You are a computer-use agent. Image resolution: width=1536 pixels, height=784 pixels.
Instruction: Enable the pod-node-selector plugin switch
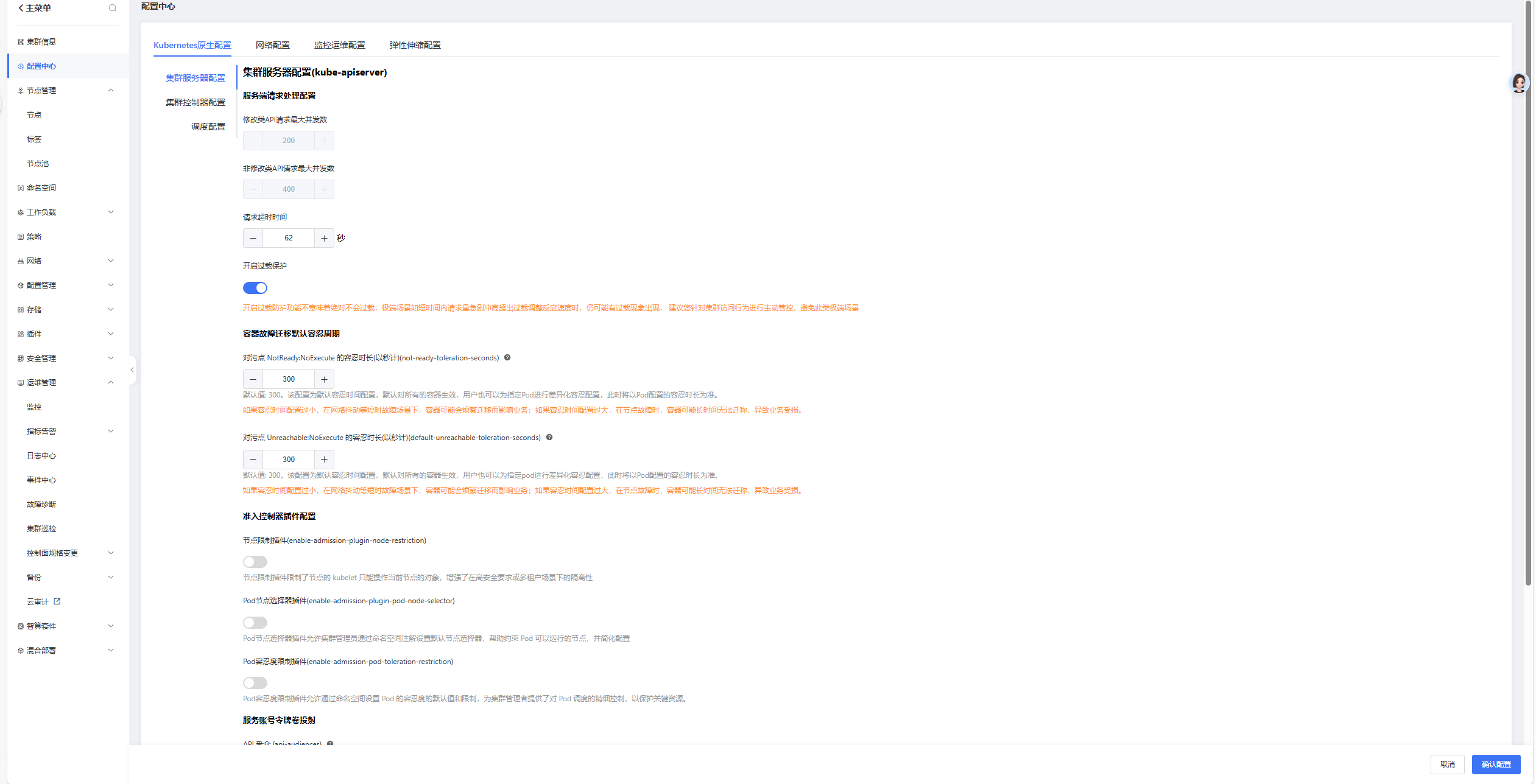tap(255, 623)
